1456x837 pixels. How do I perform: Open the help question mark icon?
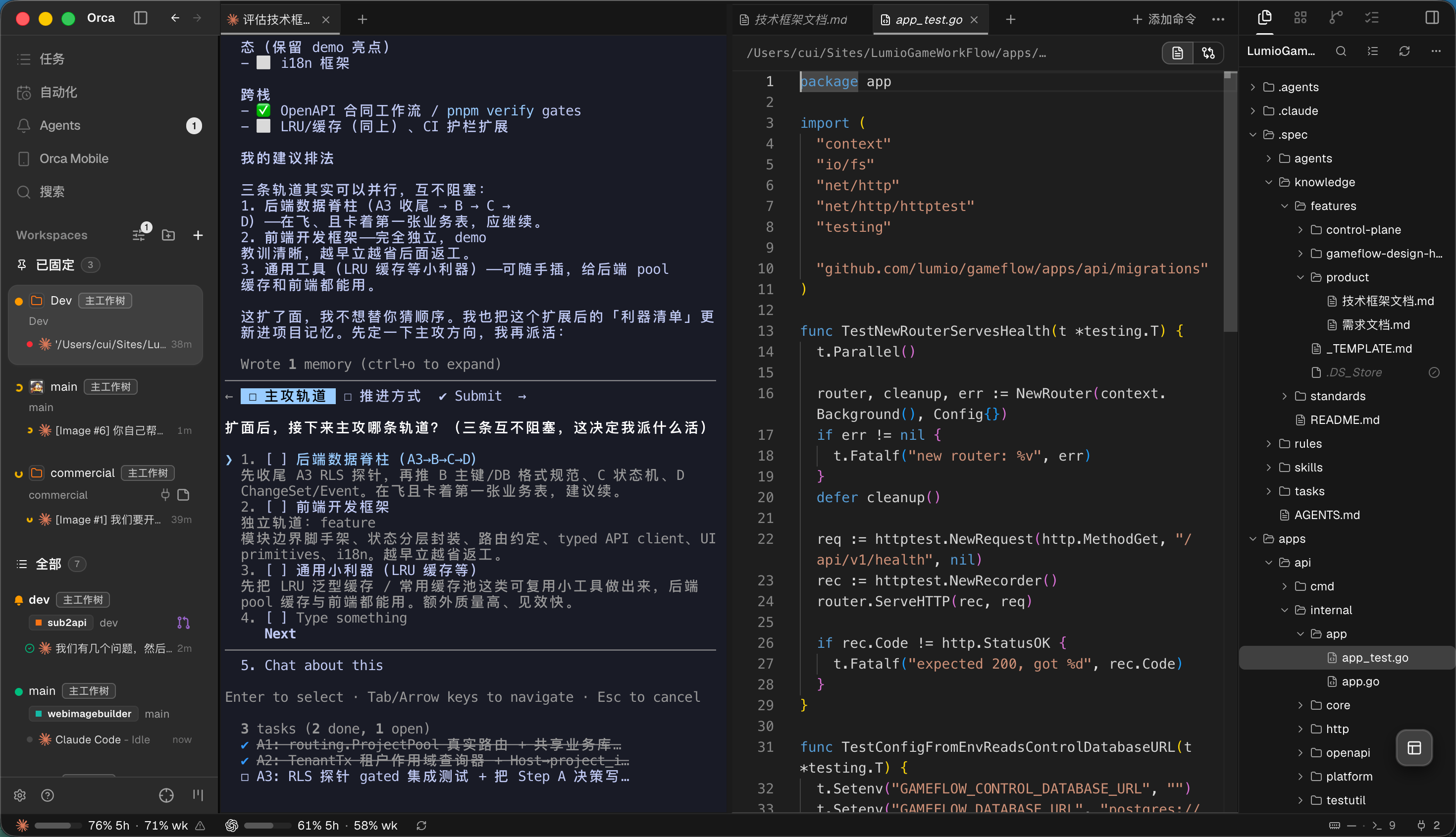click(x=48, y=795)
